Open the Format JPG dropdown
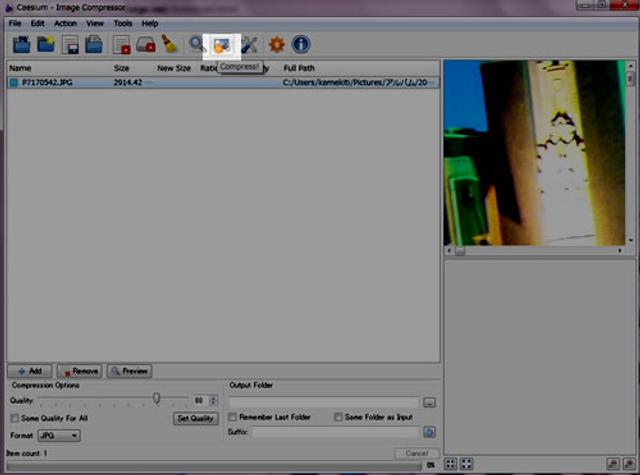This screenshot has width=640, height=475. (x=59, y=436)
